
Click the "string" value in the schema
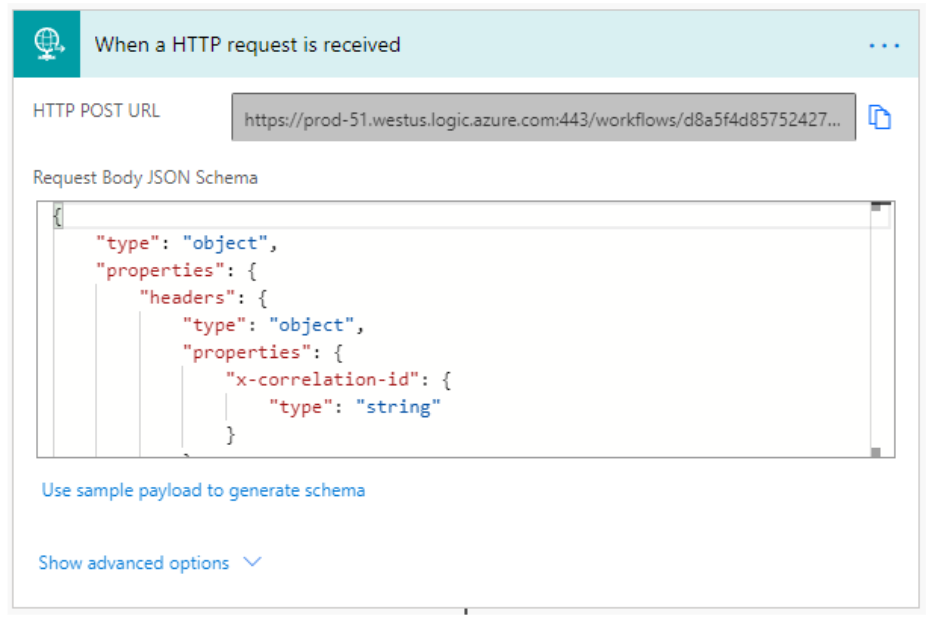pyautogui.click(x=398, y=407)
